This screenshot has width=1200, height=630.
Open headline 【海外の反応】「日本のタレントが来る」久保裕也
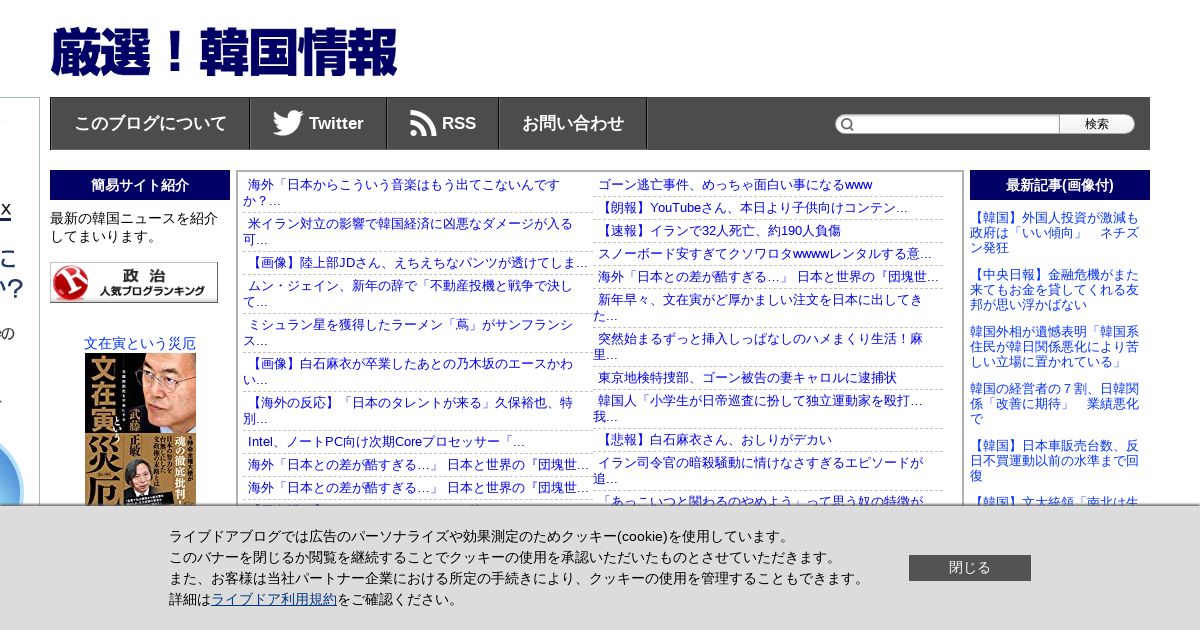point(409,411)
